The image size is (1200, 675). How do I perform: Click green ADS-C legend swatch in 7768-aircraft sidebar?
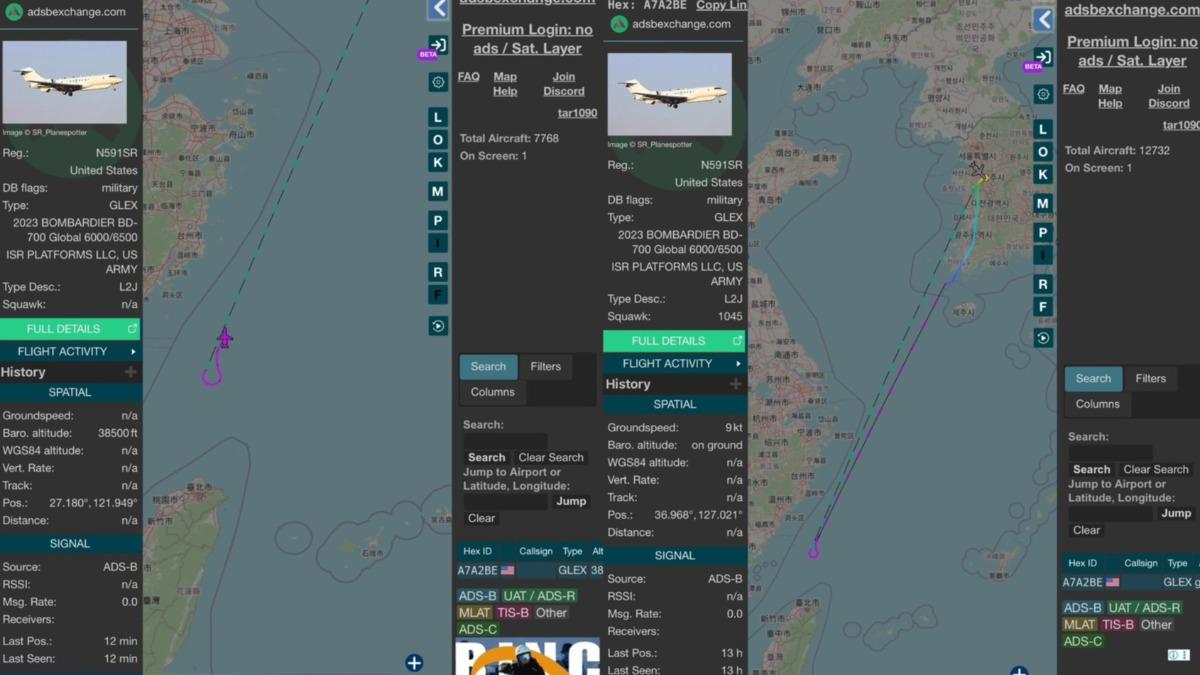tap(477, 629)
